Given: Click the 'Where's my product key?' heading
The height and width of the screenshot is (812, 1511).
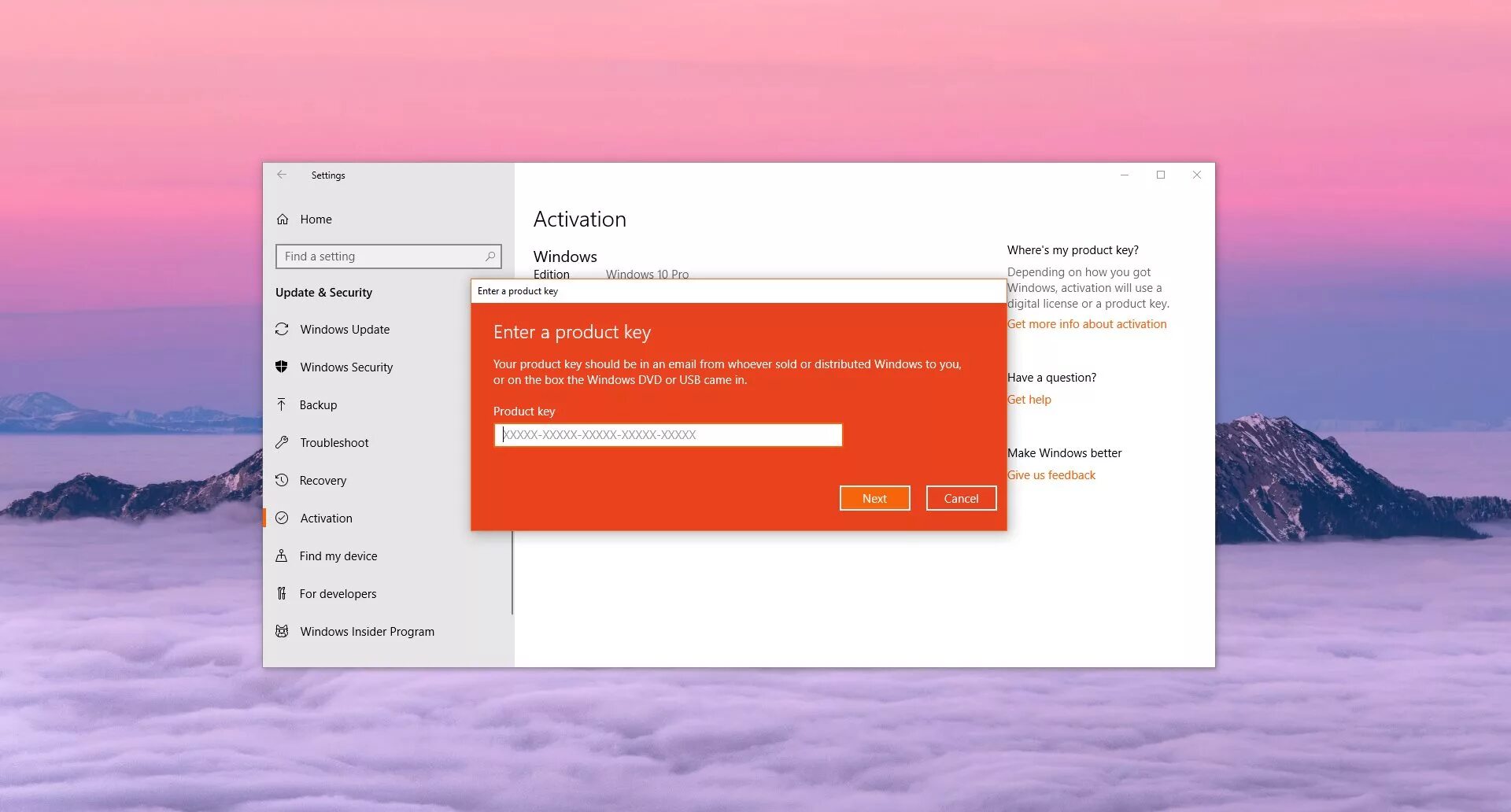Looking at the screenshot, I should [x=1073, y=250].
